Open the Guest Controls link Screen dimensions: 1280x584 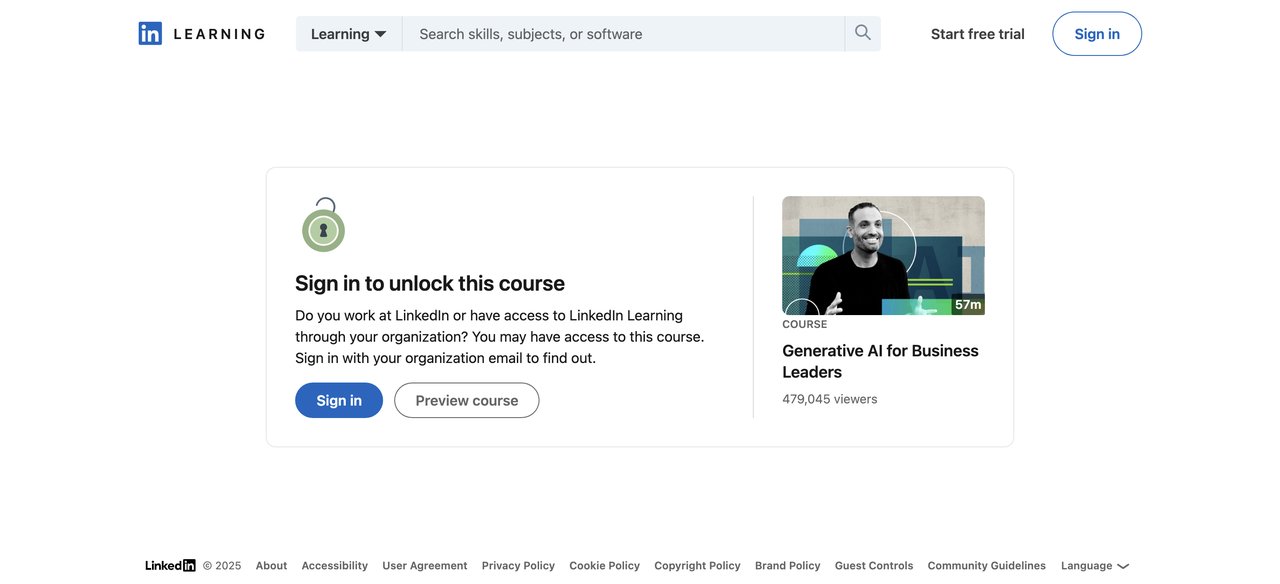click(x=874, y=566)
